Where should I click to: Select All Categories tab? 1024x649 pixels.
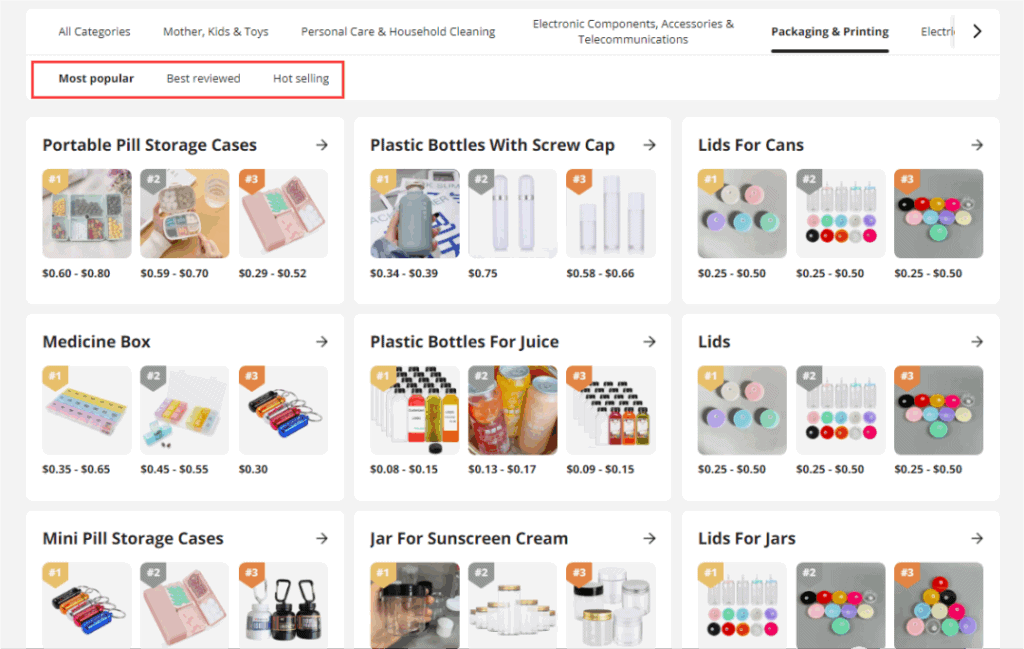[x=94, y=31]
